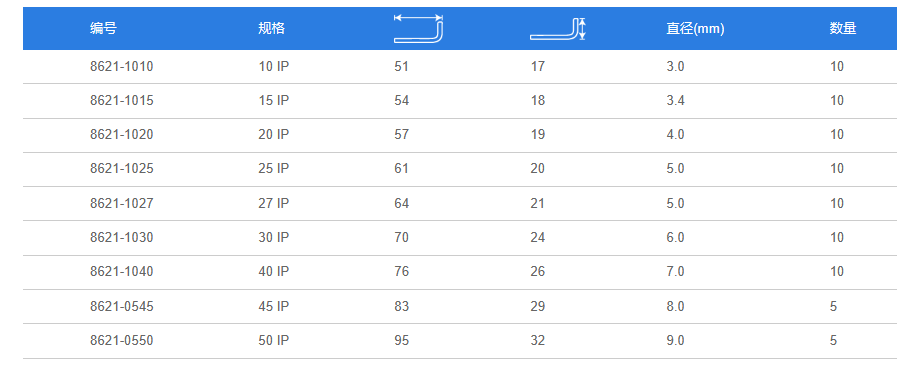Select part number 8621-1027

(x=122, y=203)
